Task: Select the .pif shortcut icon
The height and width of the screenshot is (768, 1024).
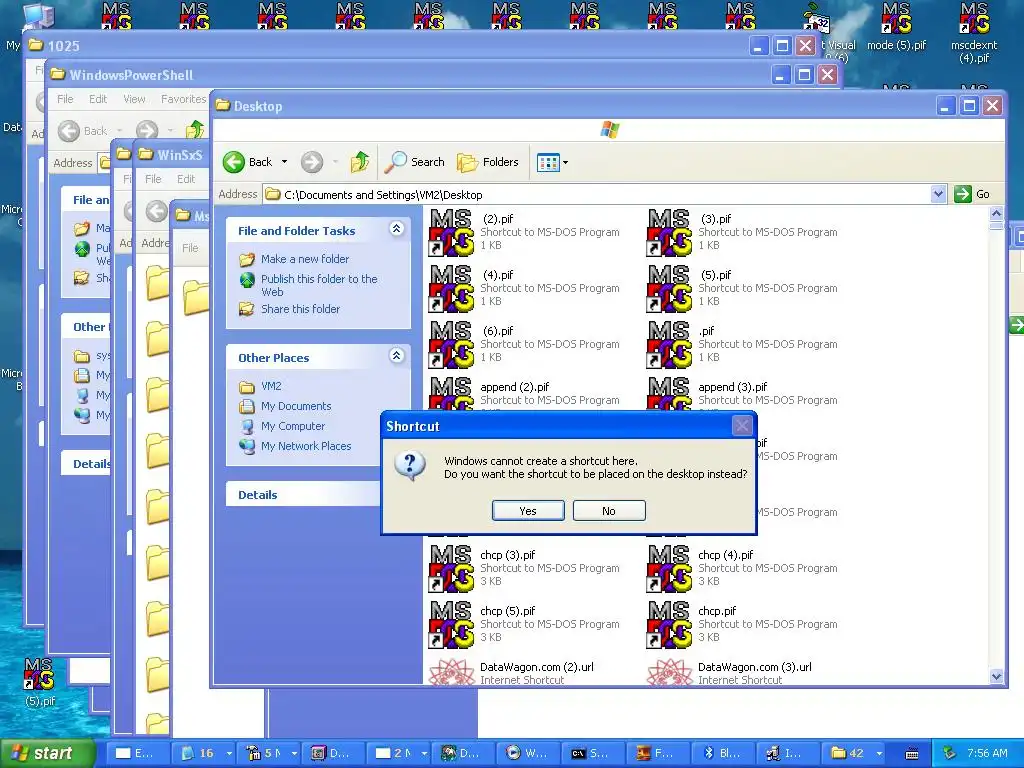Action: 669,345
